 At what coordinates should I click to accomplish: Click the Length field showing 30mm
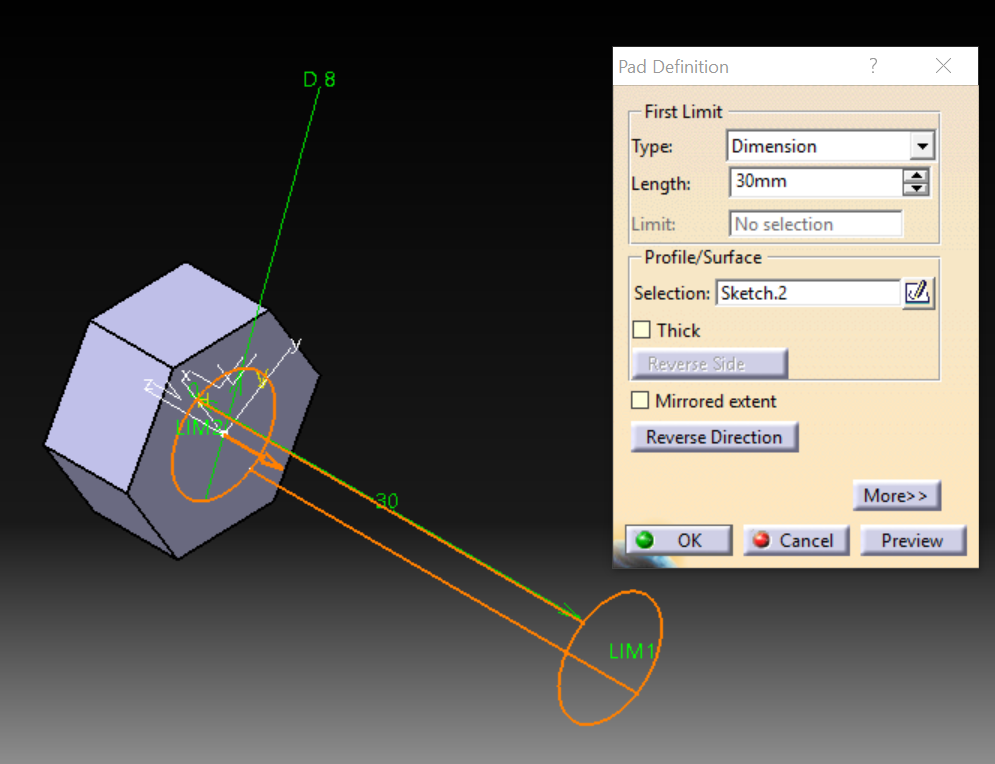pos(814,183)
